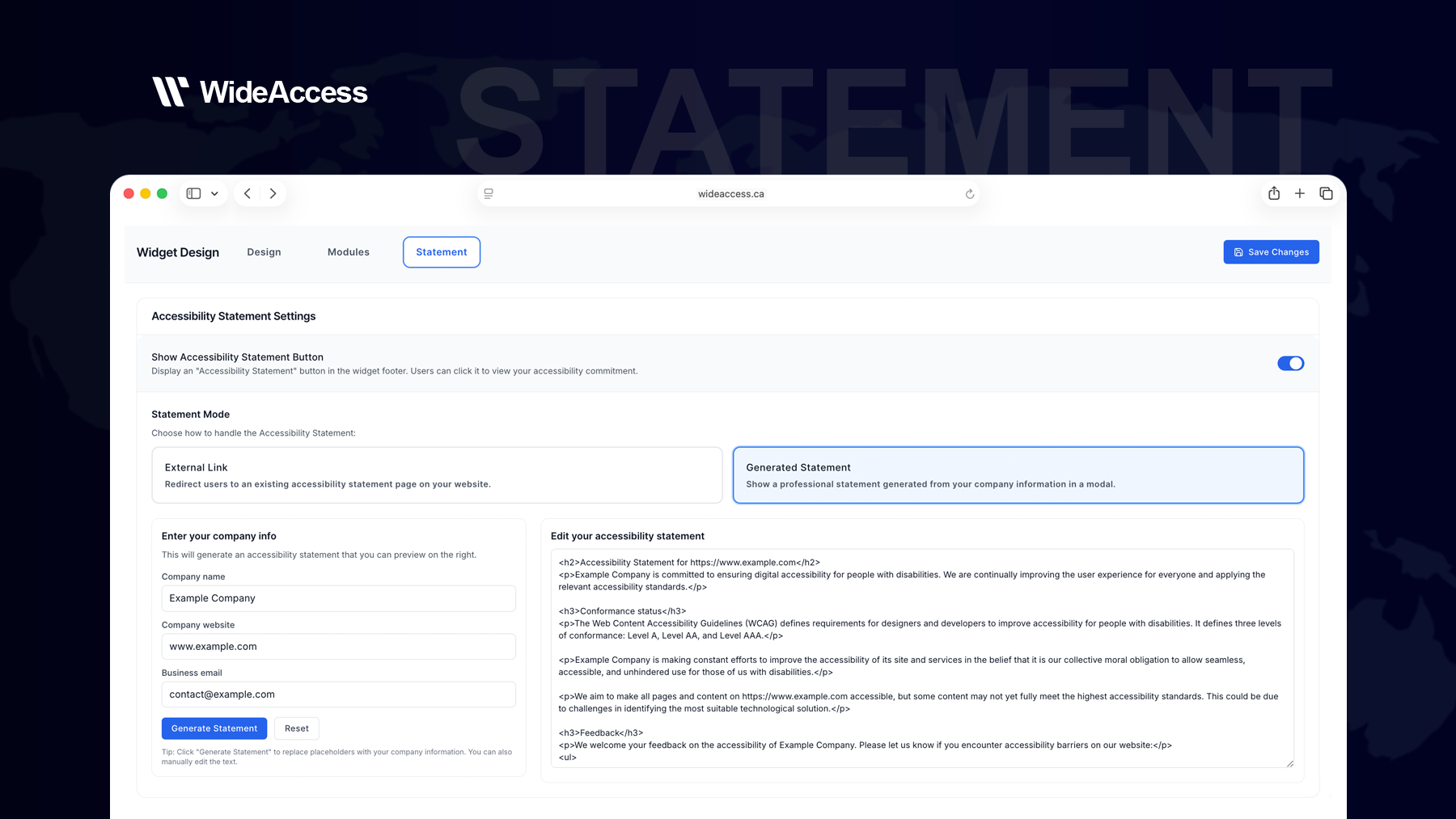Select the External Link statement mode
The height and width of the screenshot is (819, 1456).
point(436,475)
